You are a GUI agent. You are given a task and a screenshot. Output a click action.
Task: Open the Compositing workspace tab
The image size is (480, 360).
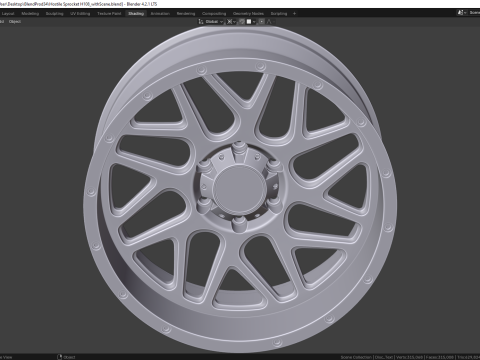214,14
